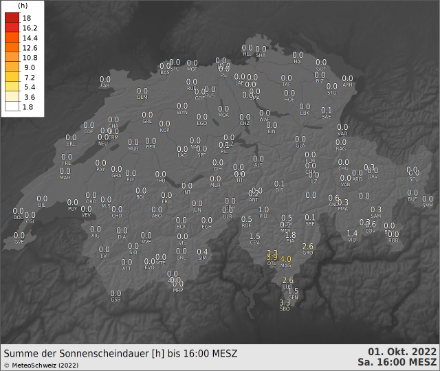This screenshot has width=440, height=371.
Task: Click the 0.0 value at station ABO
Action: pos(157,210)
